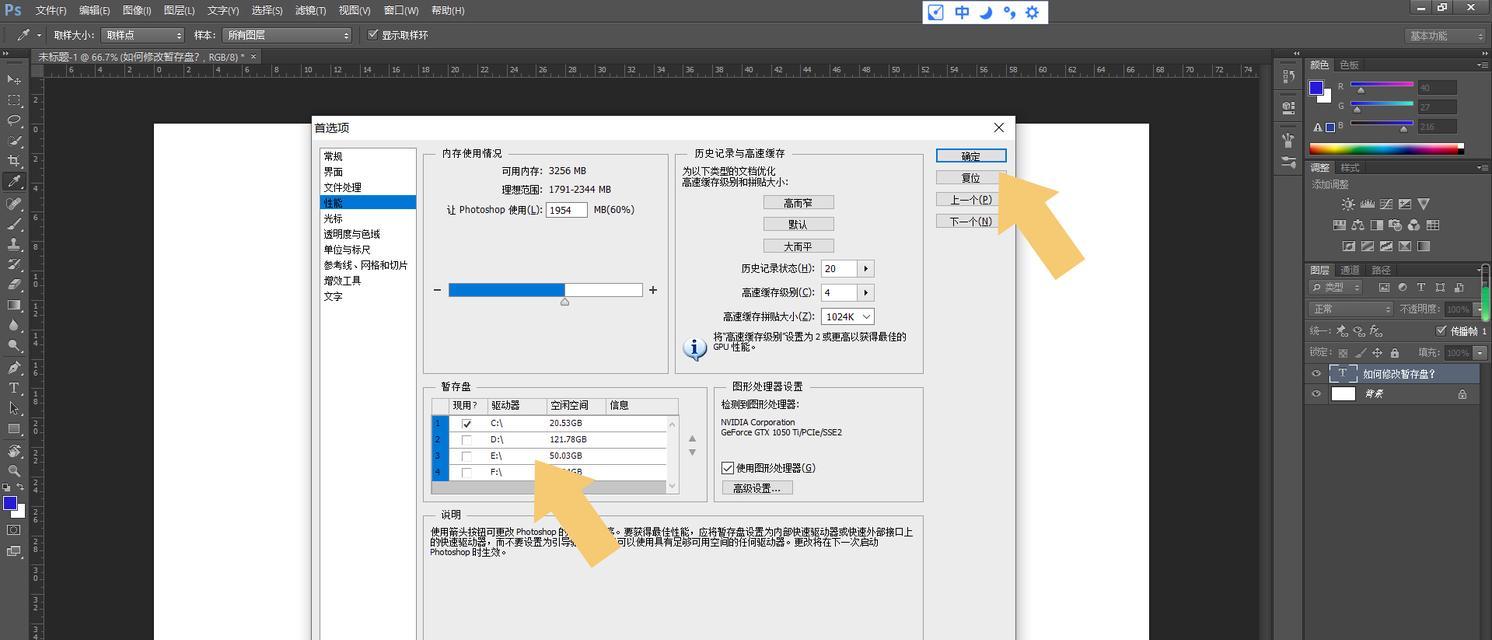Select the Move tool
Viewport: 1492px width, 640px height.
click(14, 80)
